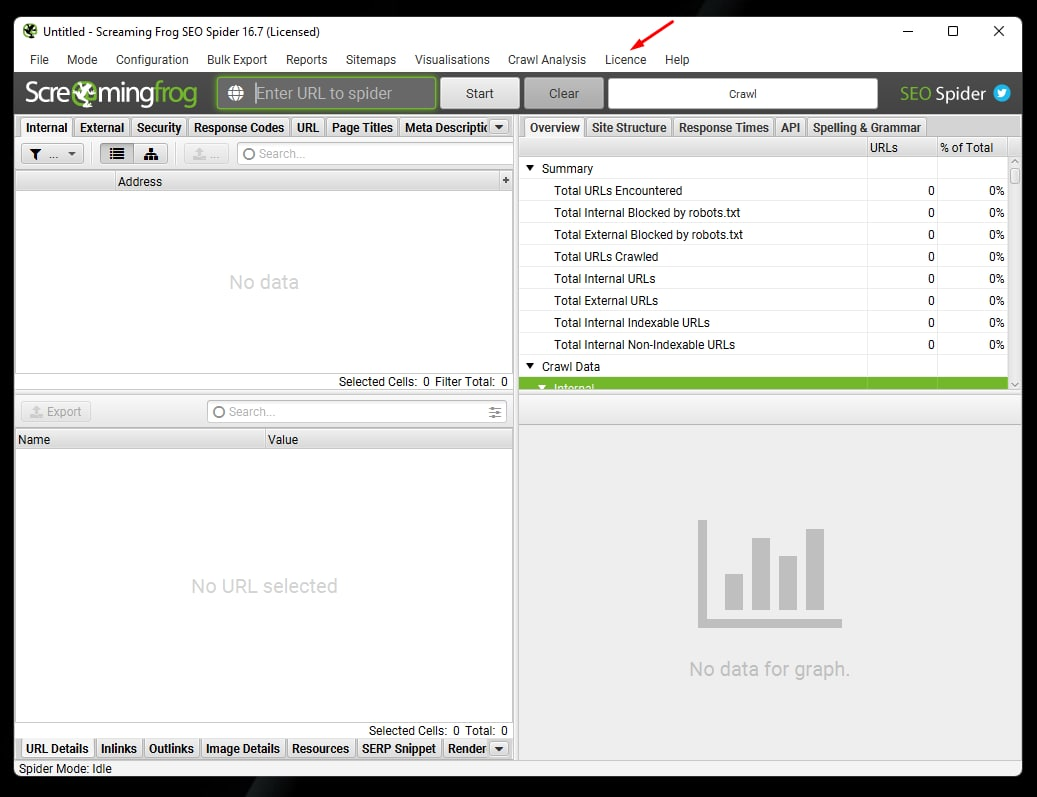Viewport: 1037px width, 797px height.
Task: Select Total URLs Encountered row
Action: pos(763,190)
